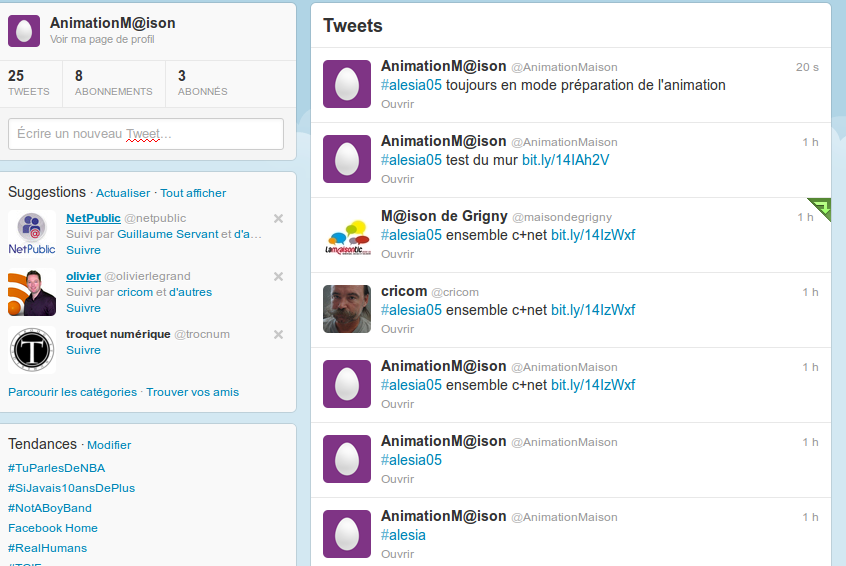Expand 'toujours en mode préparation' tweet with Ouvrir
This screenshot has height=566, width=846.
coord(398,104)
